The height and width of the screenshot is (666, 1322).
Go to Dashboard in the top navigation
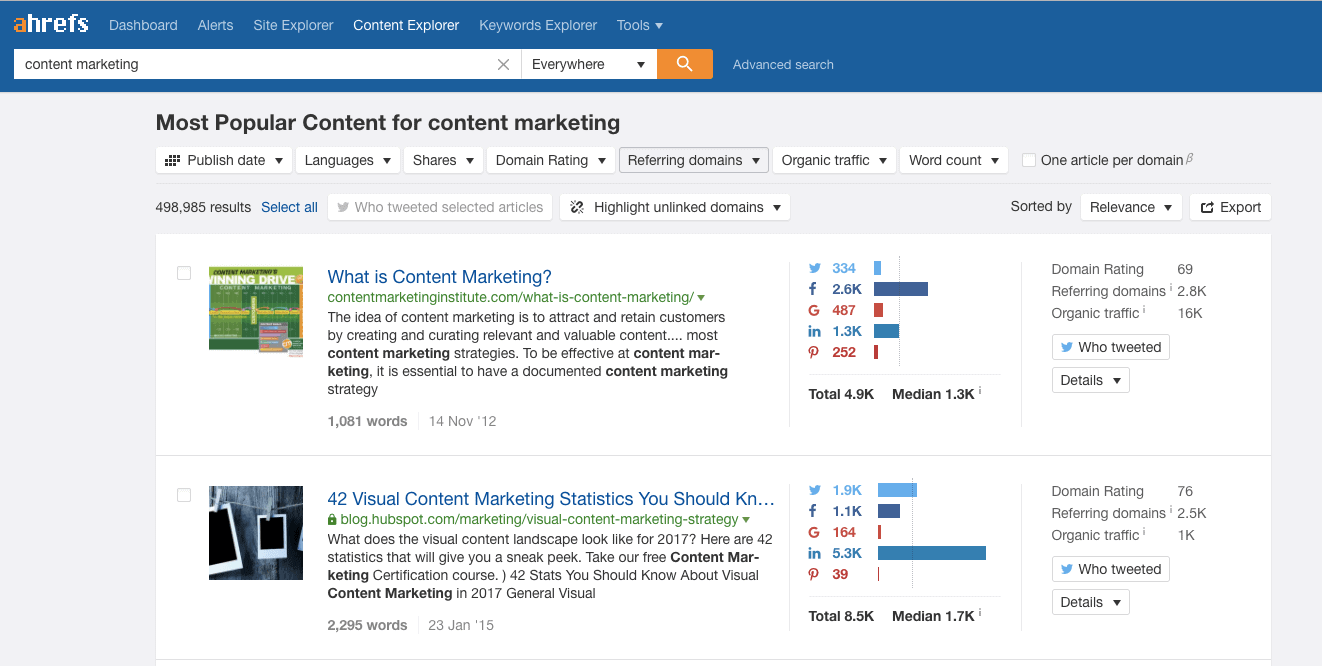(x=143, y=25)
